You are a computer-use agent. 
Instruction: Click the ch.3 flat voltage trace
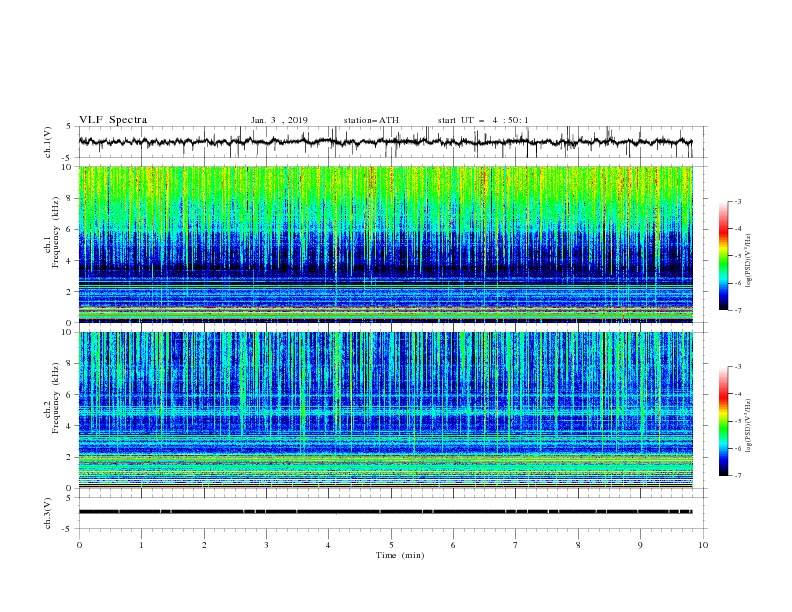pos(386,512)
